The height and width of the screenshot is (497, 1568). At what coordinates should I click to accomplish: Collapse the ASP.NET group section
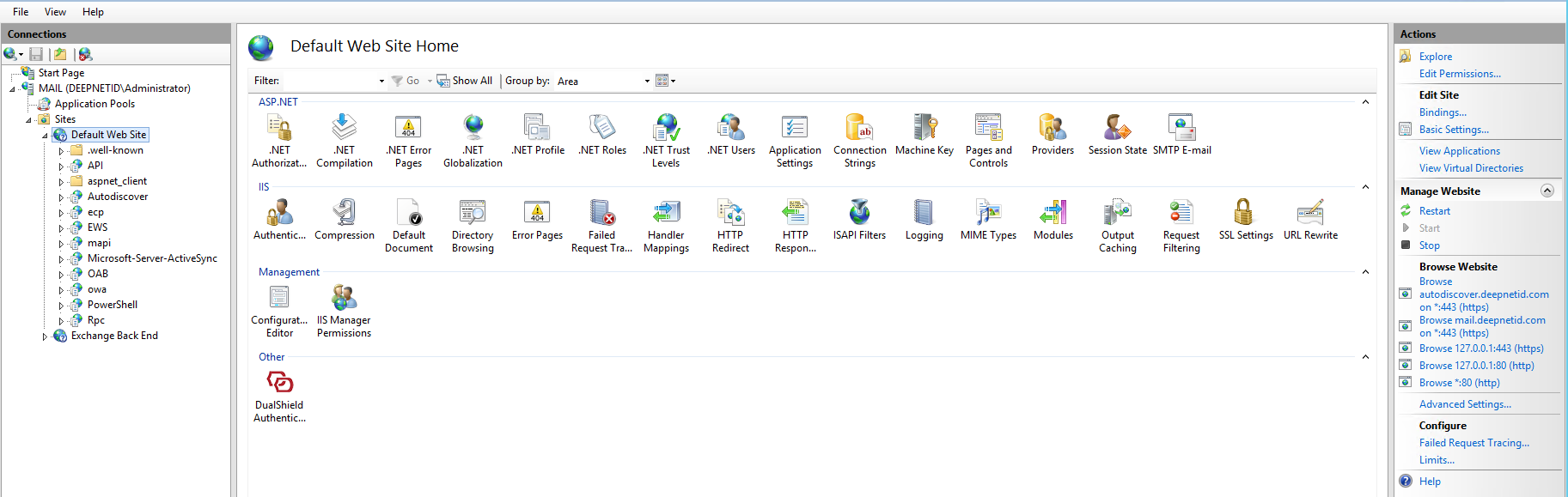click(x=1365, y=102)
